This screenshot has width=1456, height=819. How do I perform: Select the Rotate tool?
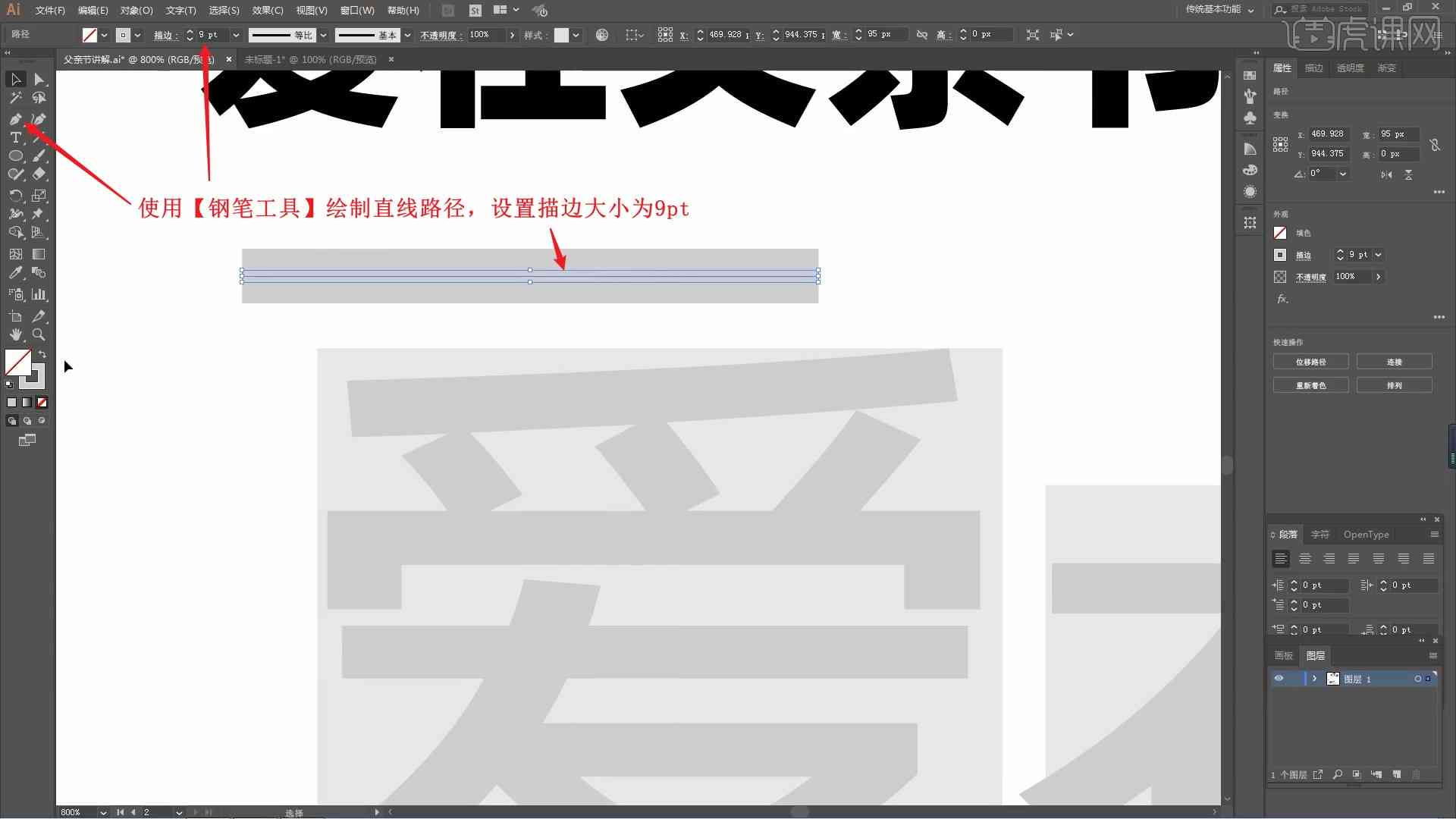(x=15, y=193)
